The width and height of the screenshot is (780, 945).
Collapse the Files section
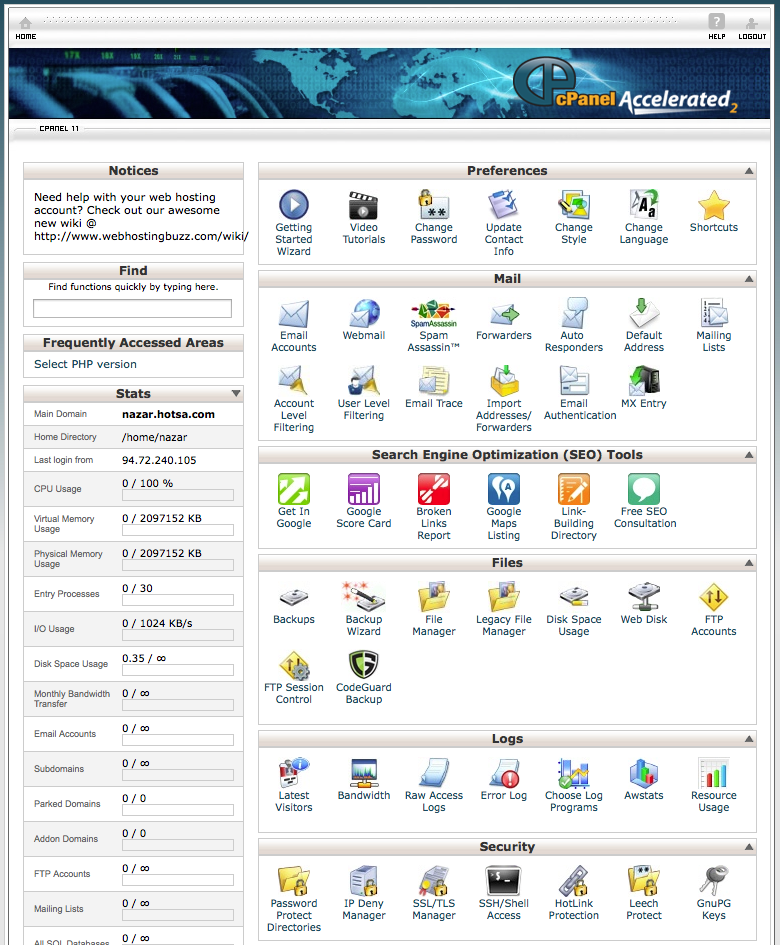[x=749, y=563]
